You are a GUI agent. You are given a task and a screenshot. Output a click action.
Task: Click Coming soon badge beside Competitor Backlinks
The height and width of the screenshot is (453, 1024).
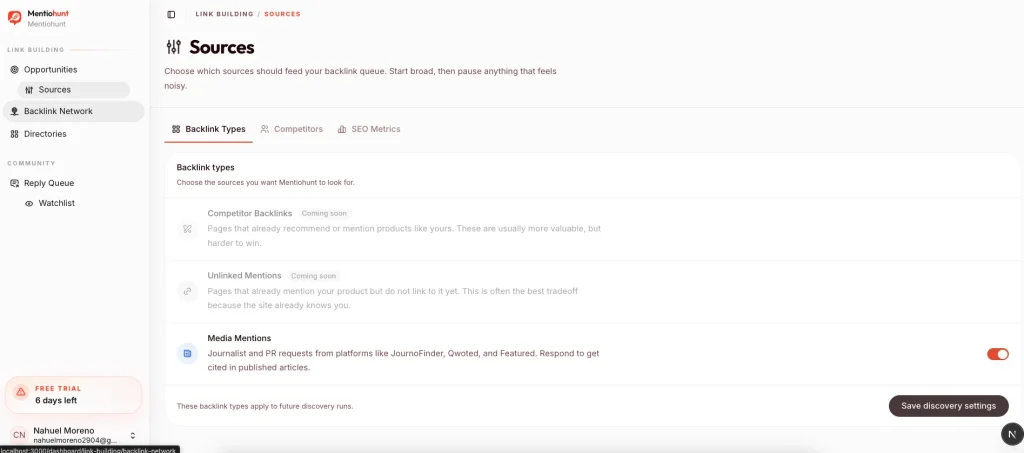(325, 213)
